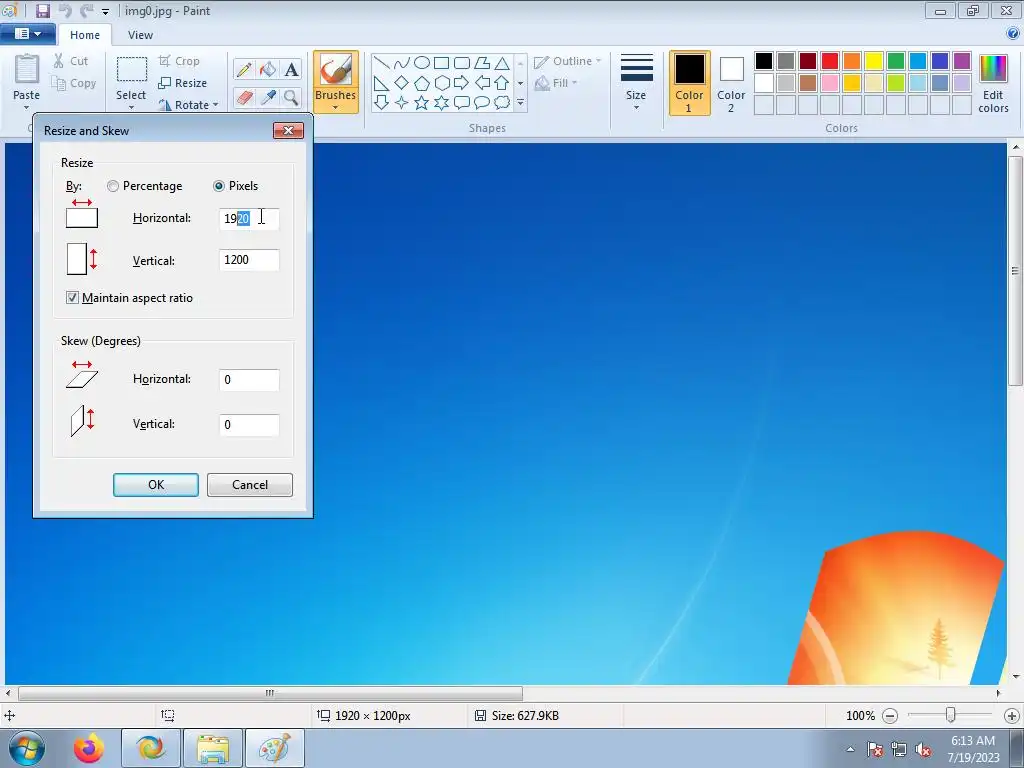This screenshot has height=768, width=1024.
Task: Click the Paste clipboard icon
Action: (x=27, y=71)
